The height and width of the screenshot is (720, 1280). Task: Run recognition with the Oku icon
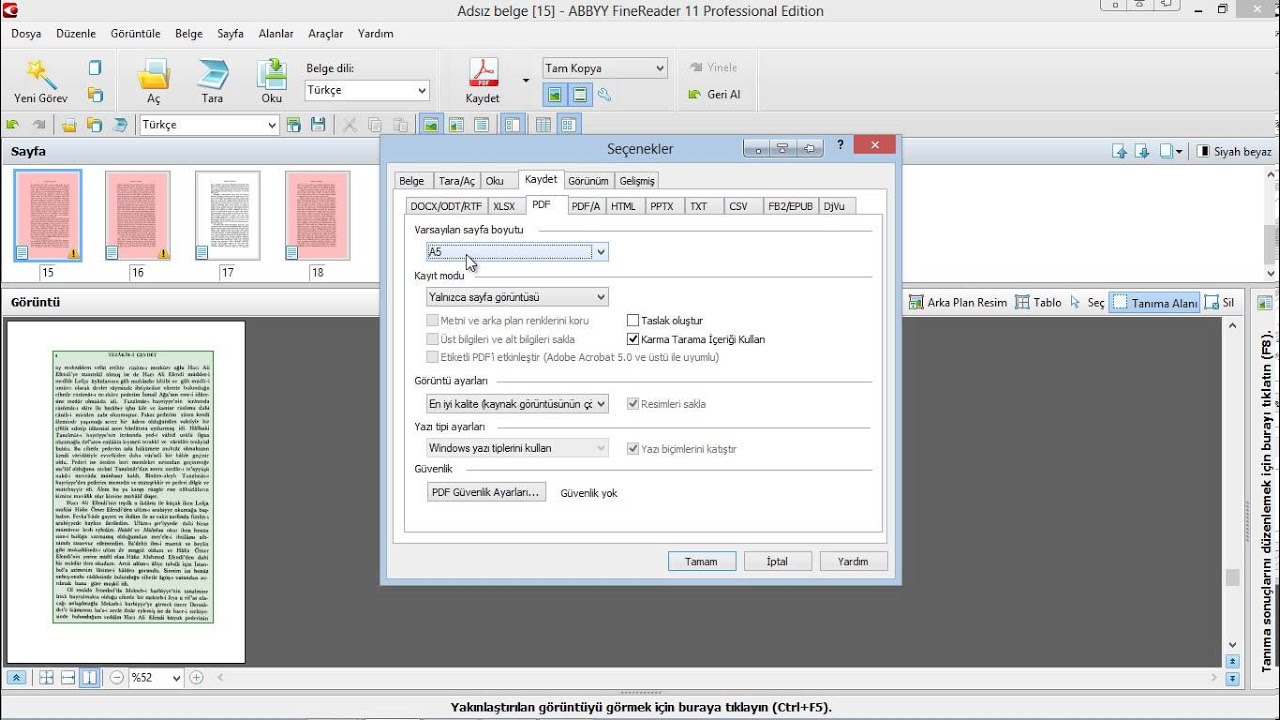[272, 75]
